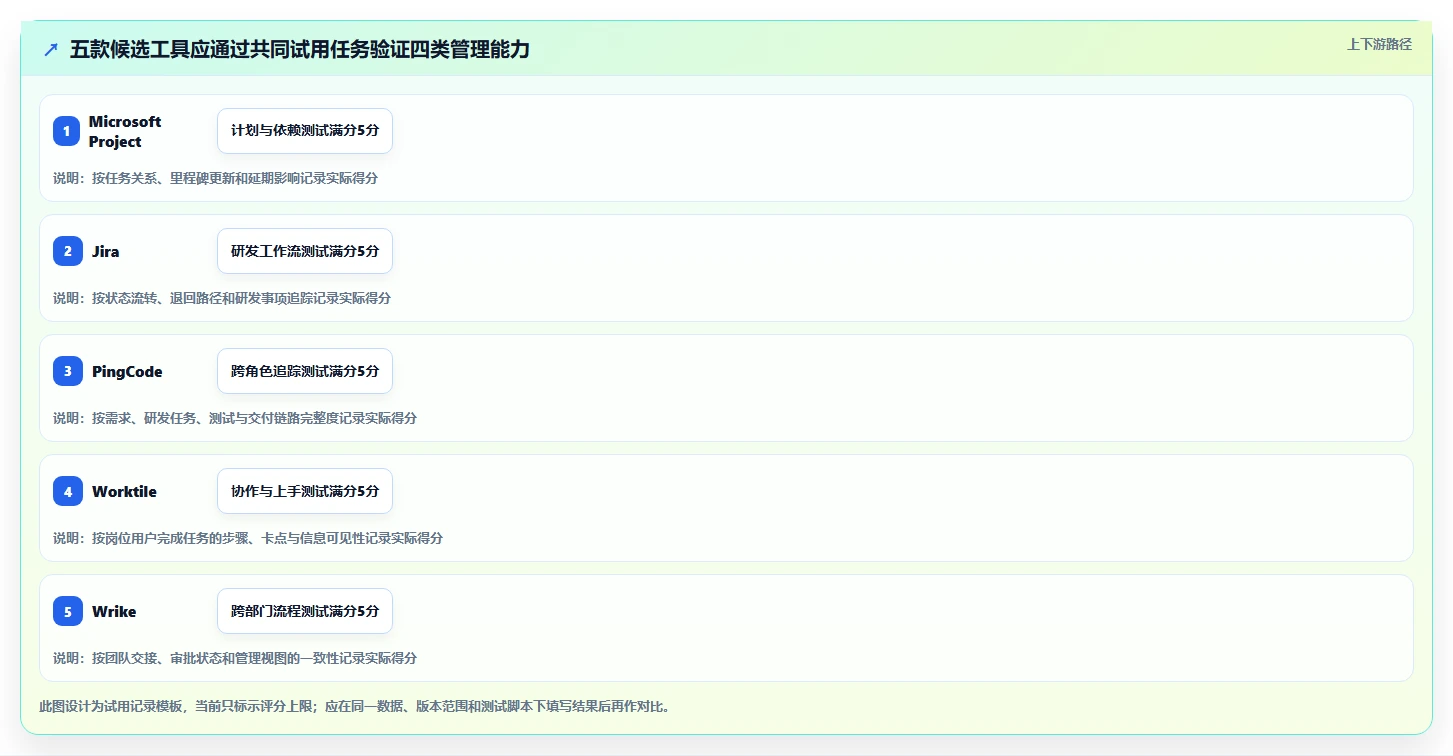Select the 跨角色追踪测试满分5分 pill
Image resolution: width=1453 pixels, height=756 pixels.
click(x=305, y=371)
